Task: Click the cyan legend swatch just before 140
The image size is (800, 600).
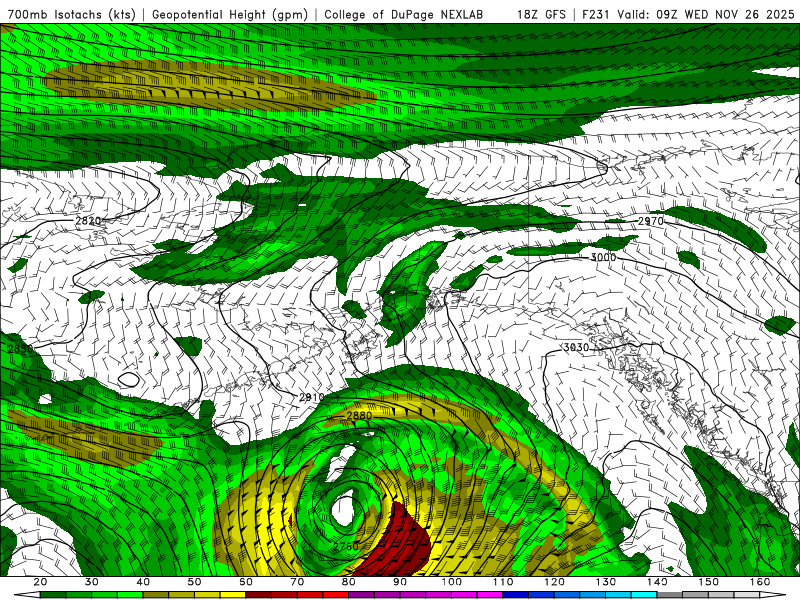Action: 644,595
